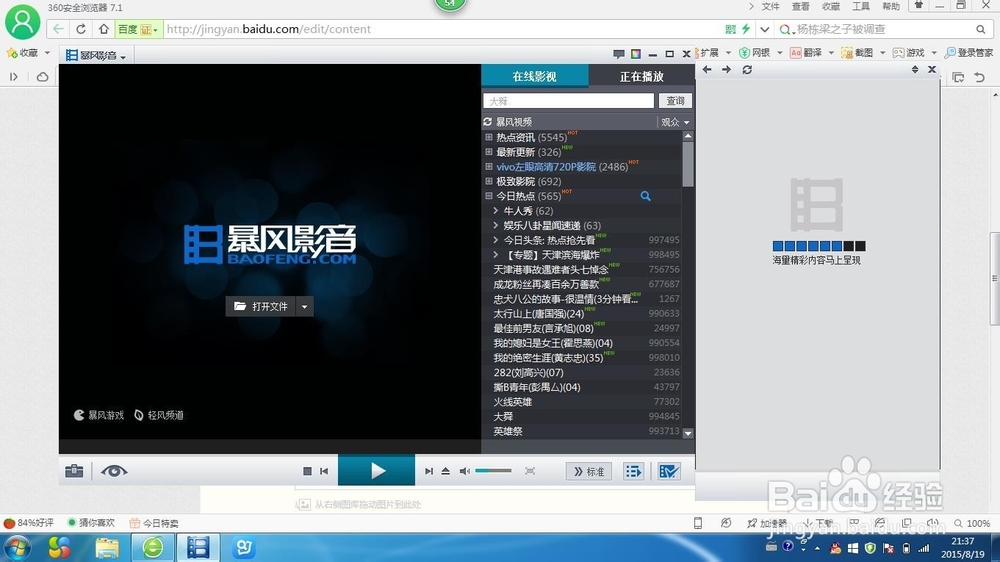
Task: Open the address bar history dropdown arrow
Action: tap(765, 29)
